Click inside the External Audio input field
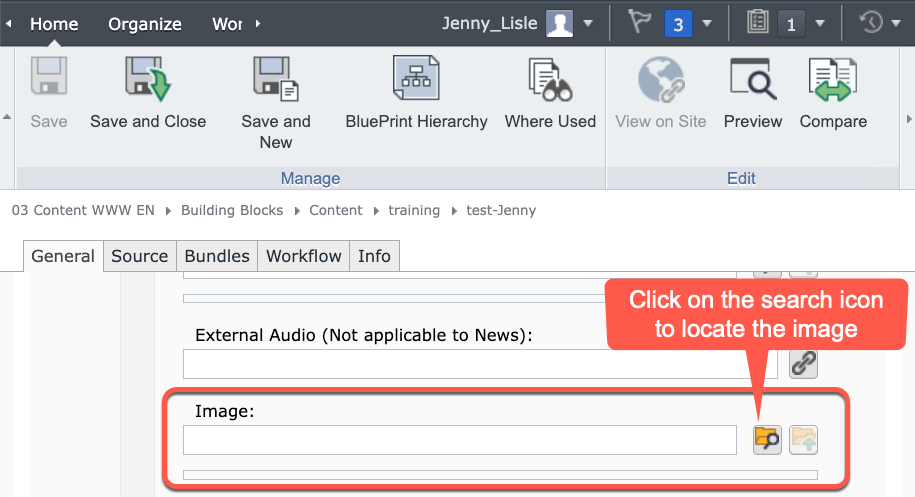 480,364
